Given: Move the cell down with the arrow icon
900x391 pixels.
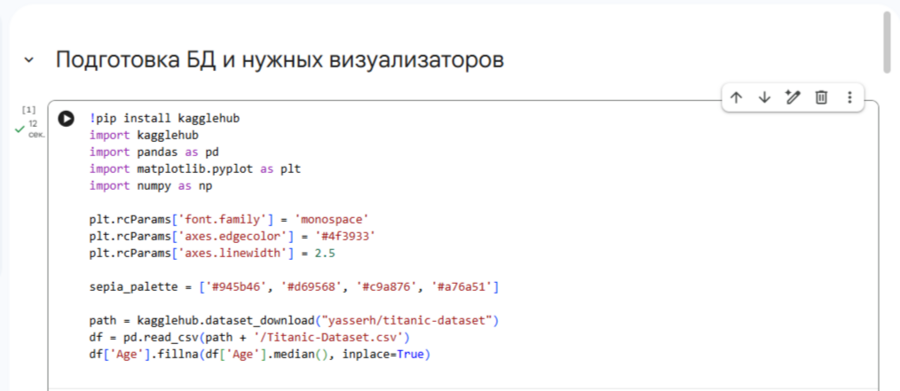Looking at the screenshot, I should click(x=764, y=98).
